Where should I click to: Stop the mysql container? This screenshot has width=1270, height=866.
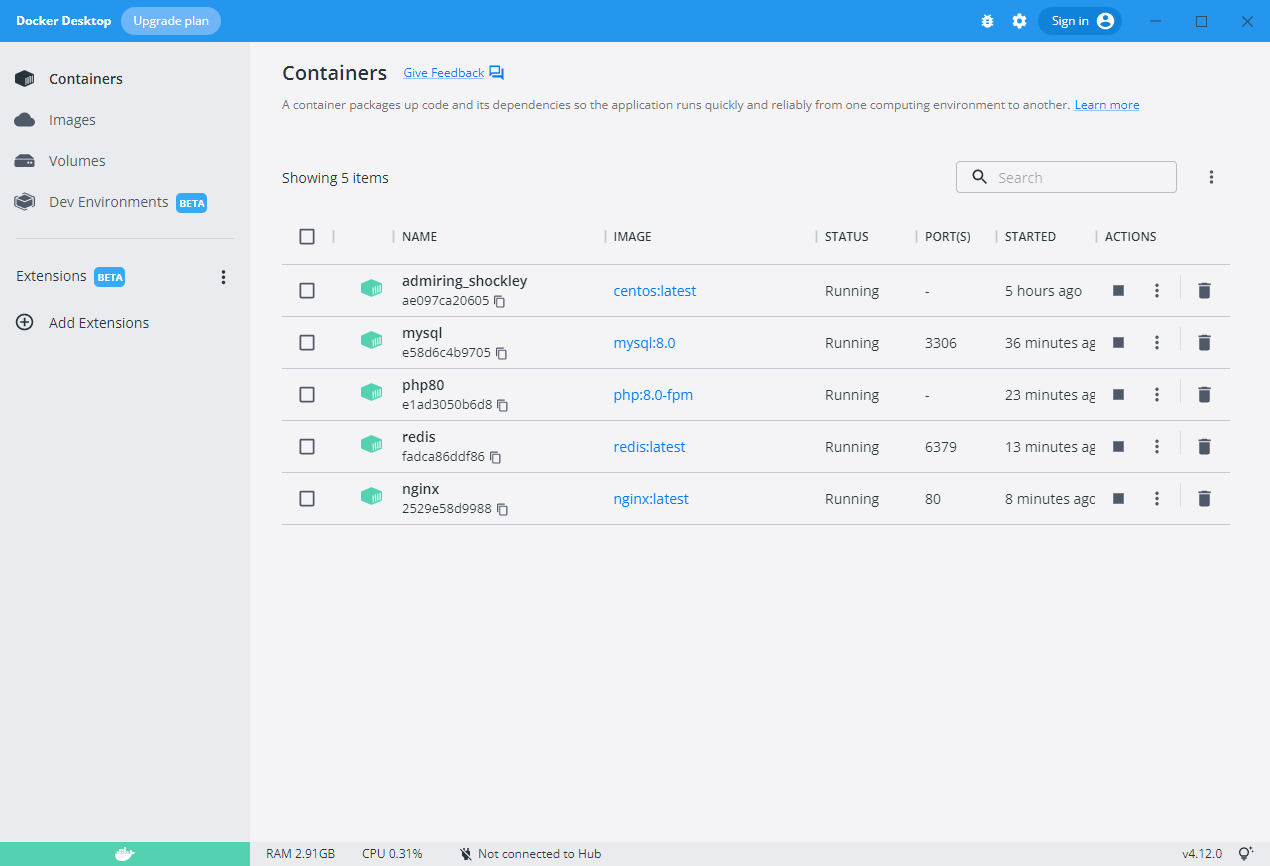coord(1119,342)
